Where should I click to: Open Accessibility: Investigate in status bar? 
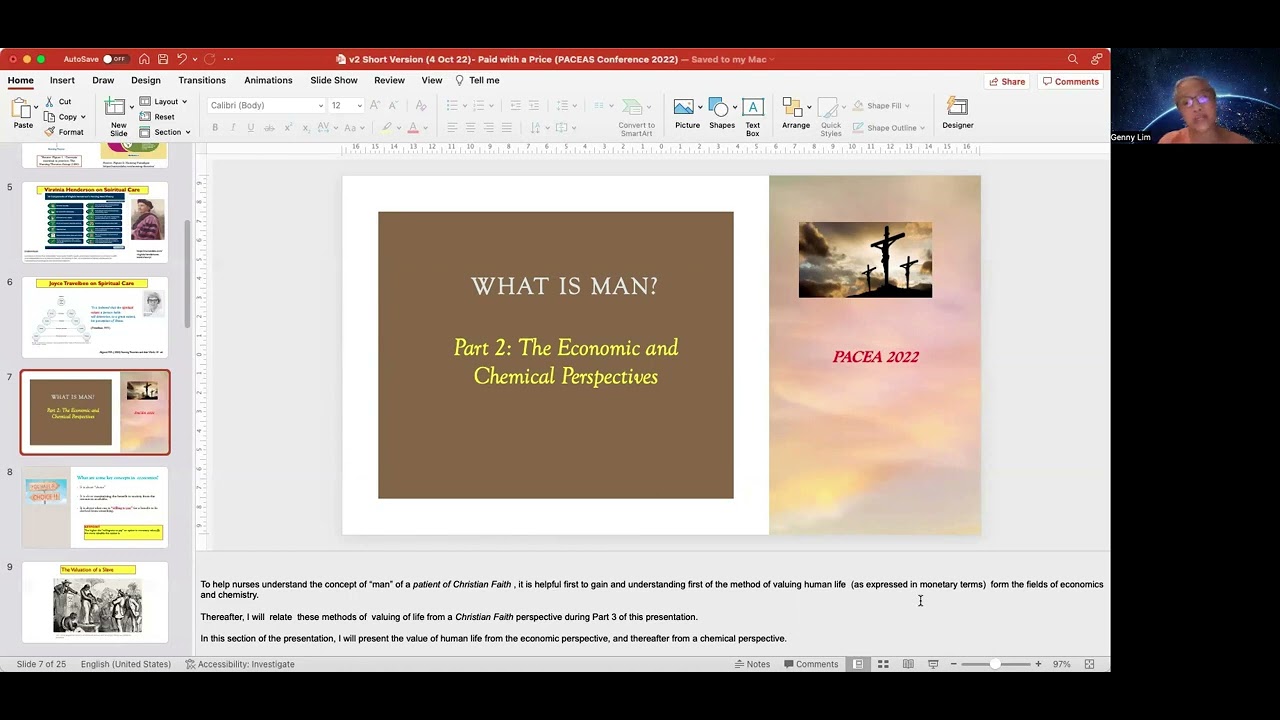tap(240, 664)
